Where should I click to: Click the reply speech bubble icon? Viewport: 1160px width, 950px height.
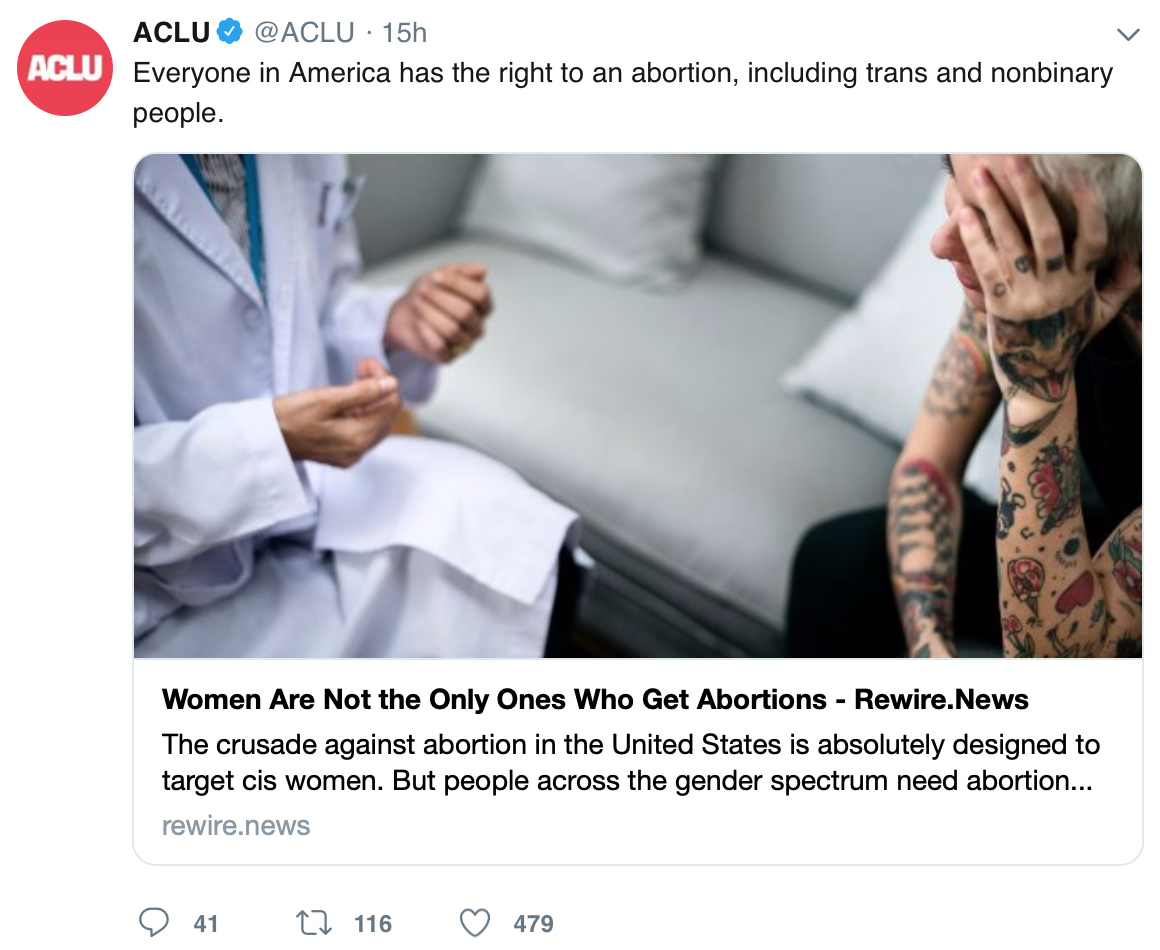coord(154,923)
